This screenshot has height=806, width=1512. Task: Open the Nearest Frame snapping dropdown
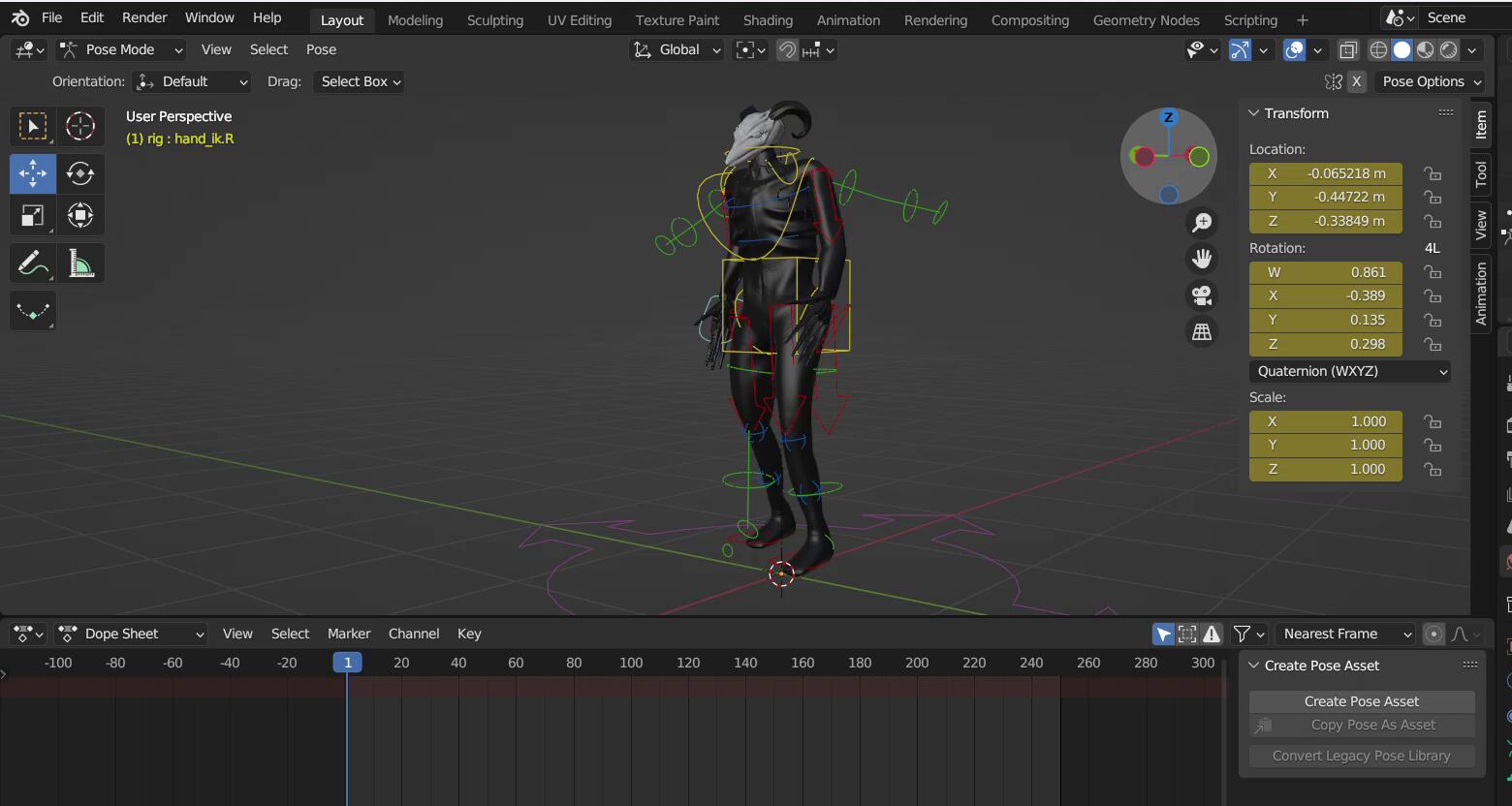click(x=1345, y=634)
